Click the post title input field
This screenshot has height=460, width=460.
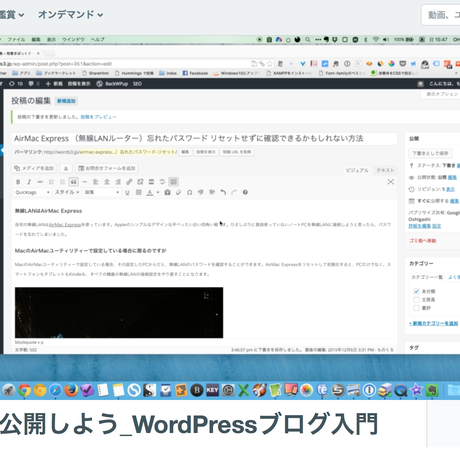204,139
